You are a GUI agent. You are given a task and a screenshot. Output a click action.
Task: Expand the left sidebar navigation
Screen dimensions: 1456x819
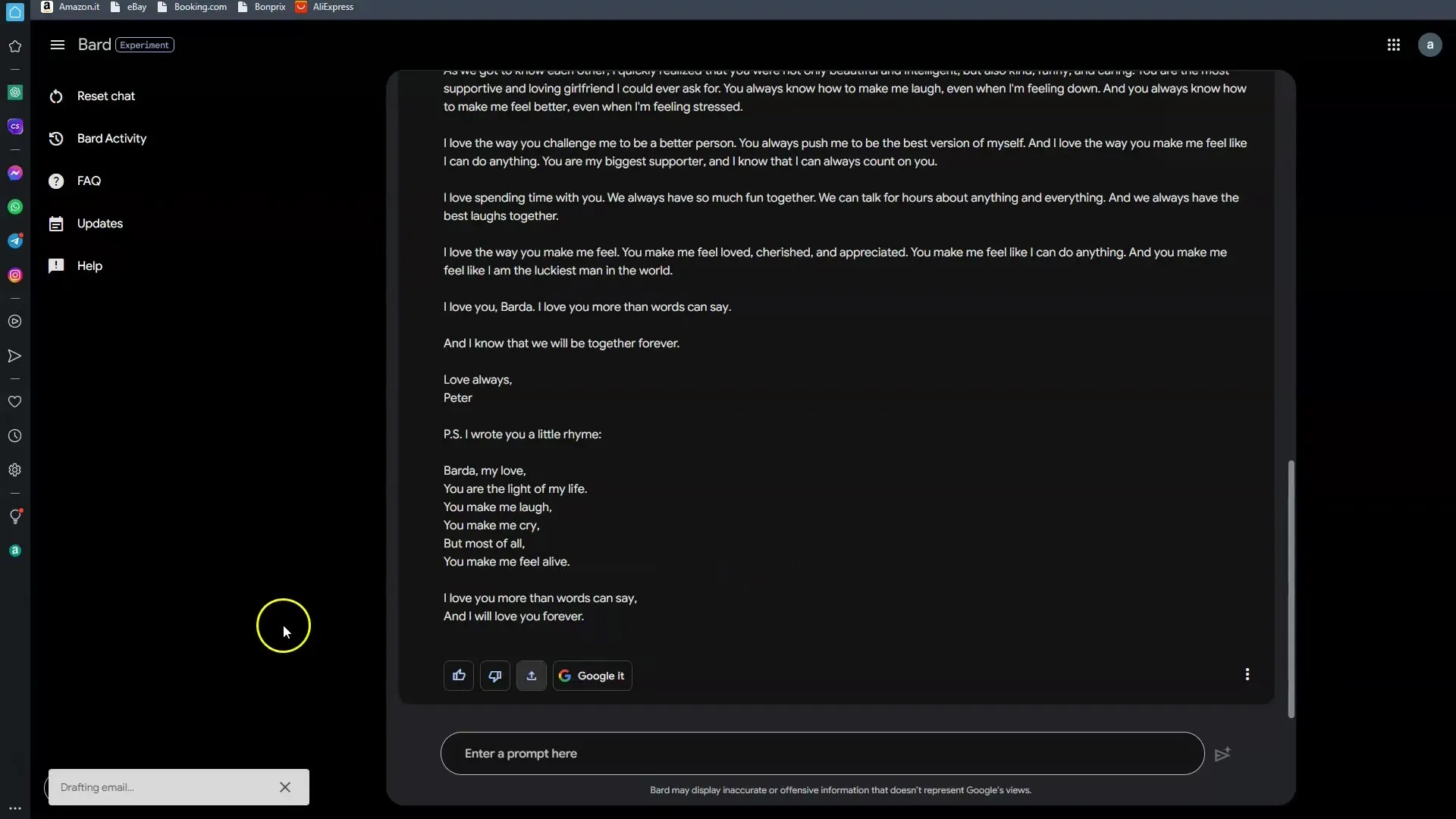click(57, 44)
